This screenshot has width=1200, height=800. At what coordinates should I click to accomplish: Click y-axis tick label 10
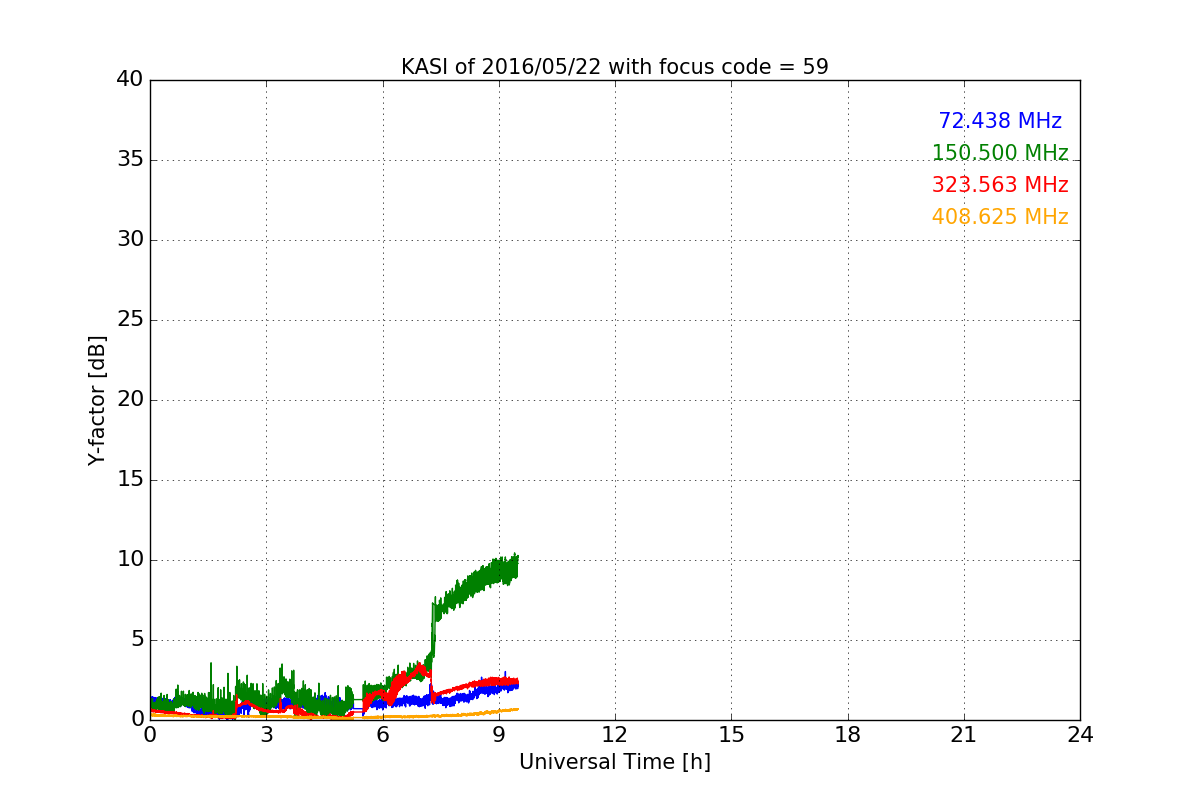pos(130,560)
